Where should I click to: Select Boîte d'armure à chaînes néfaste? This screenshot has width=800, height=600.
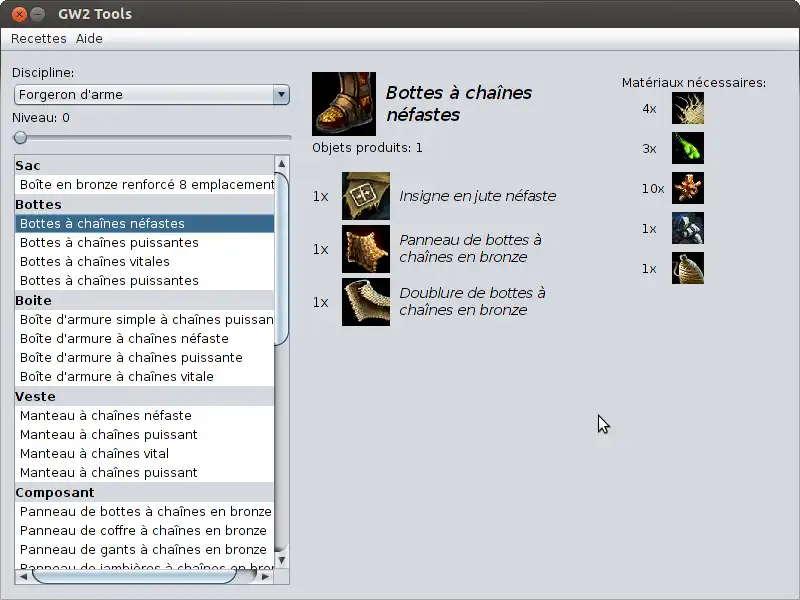click(x=144, y=338)
